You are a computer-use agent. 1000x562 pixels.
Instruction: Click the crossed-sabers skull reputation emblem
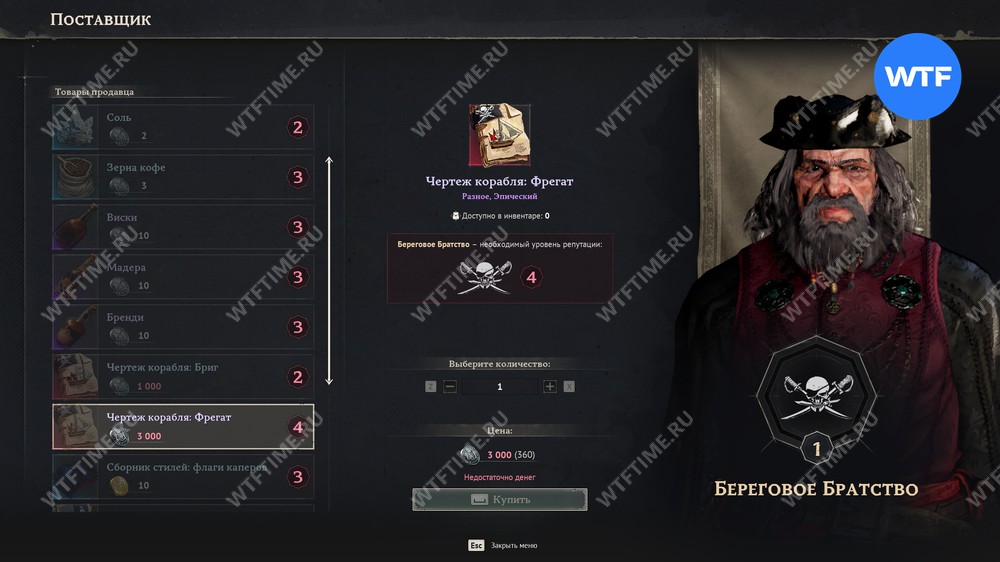point(485,277)
